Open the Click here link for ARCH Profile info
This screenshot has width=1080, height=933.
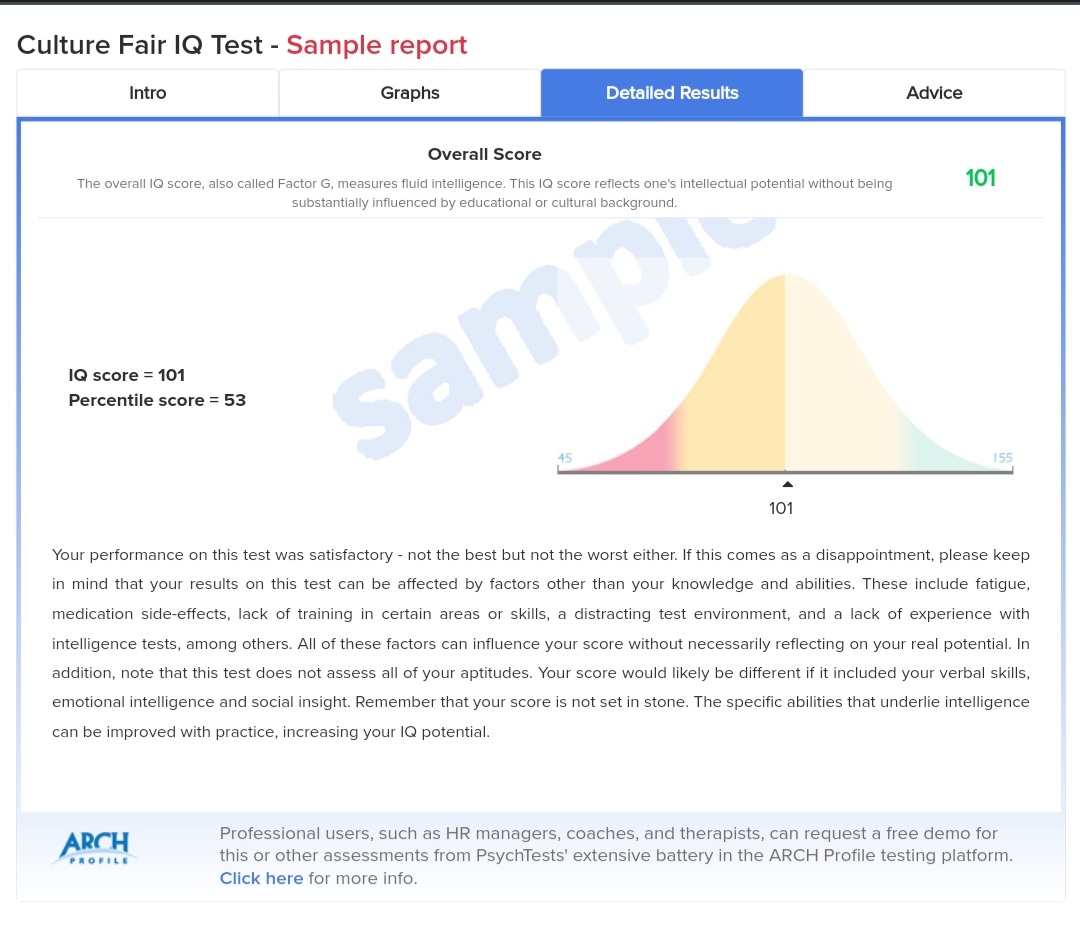pyautogui.click(x=261, y=877)
